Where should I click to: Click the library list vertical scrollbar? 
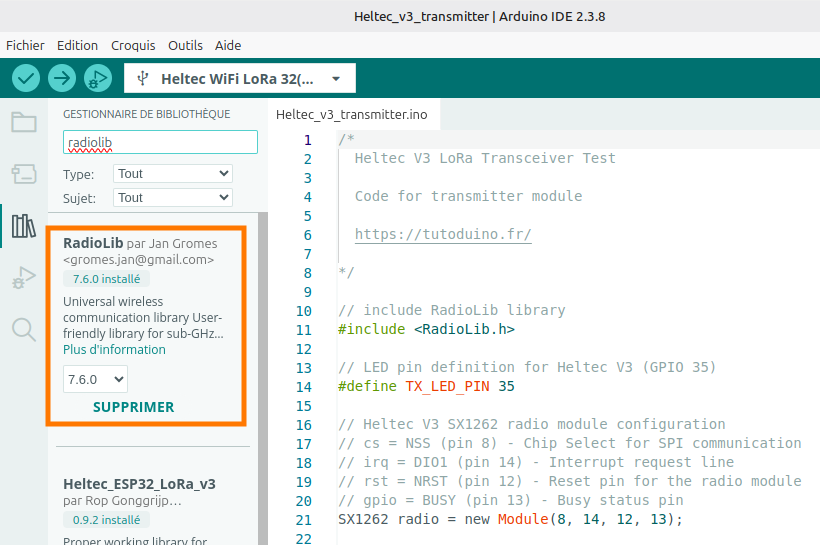pyautogui.click(x=263, y=379)
